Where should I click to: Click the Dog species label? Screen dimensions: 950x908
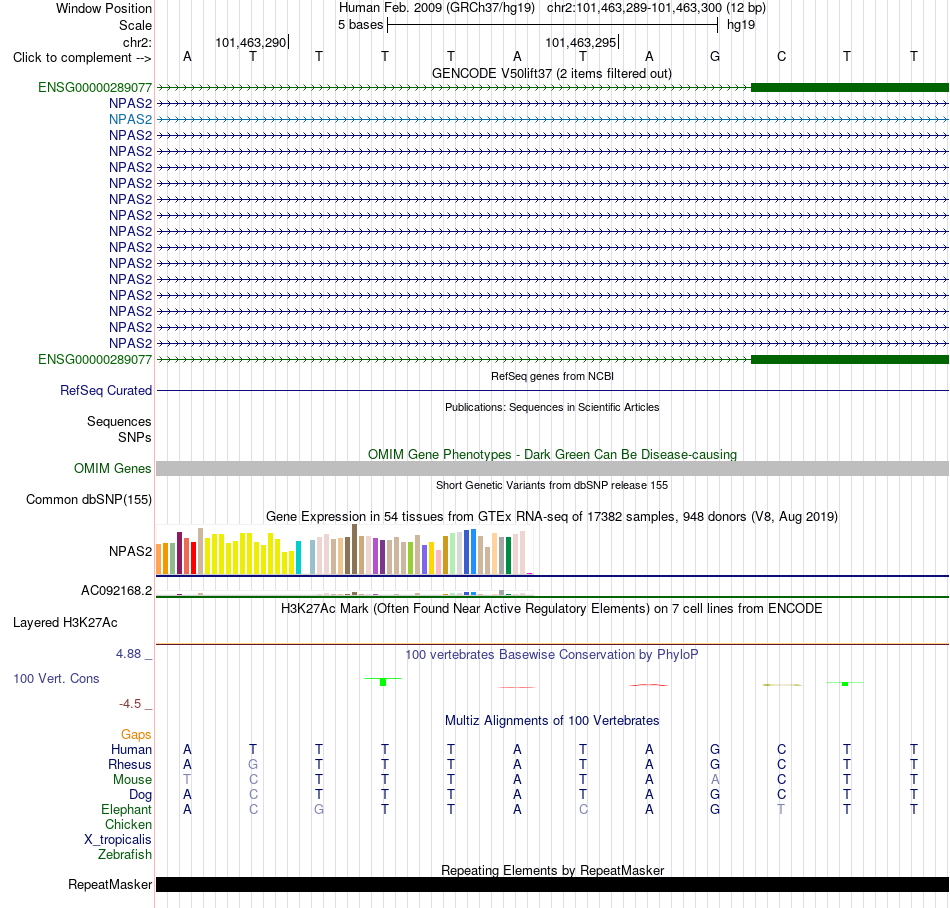coord(140,795)
